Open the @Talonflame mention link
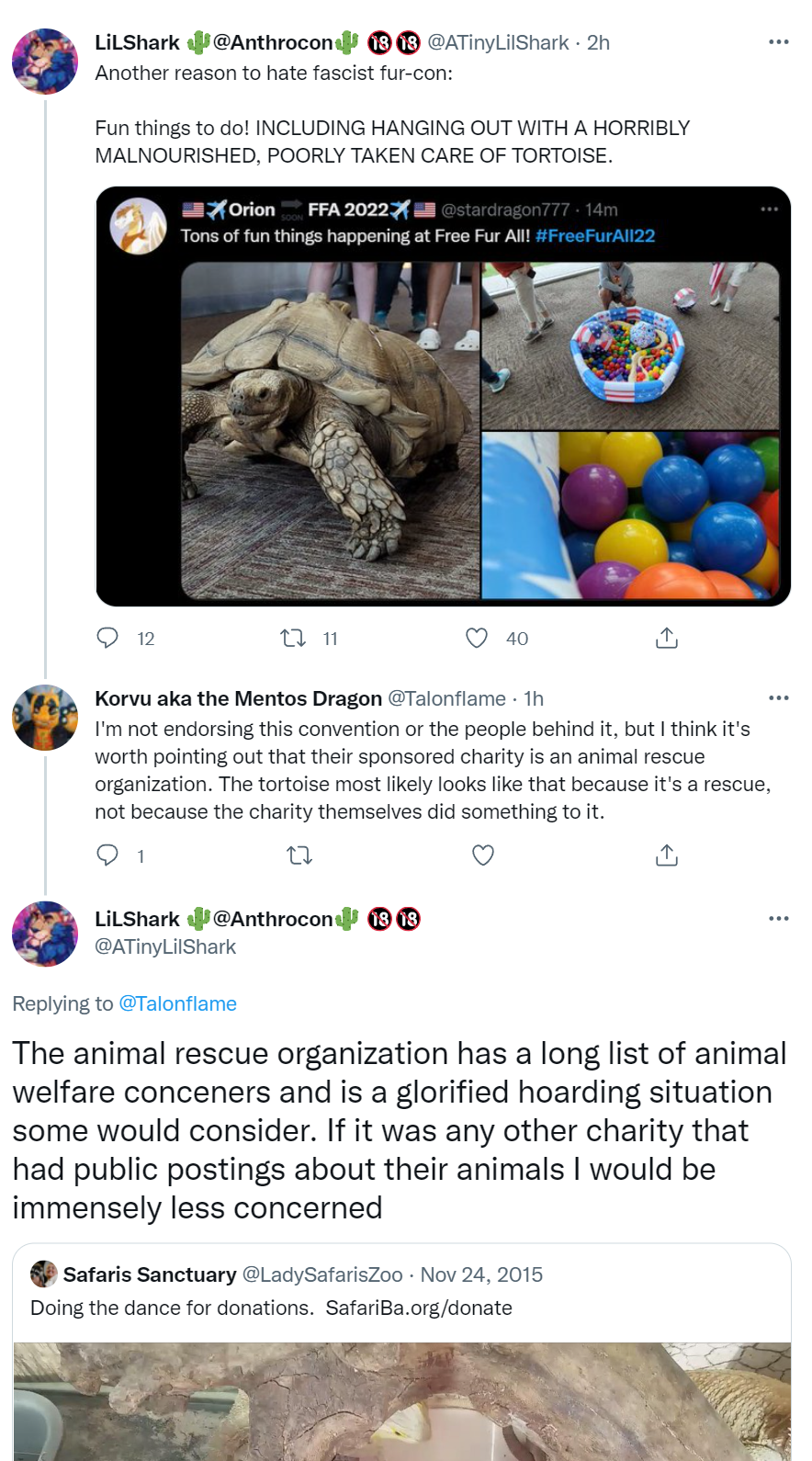 [x=178, y=1003]
